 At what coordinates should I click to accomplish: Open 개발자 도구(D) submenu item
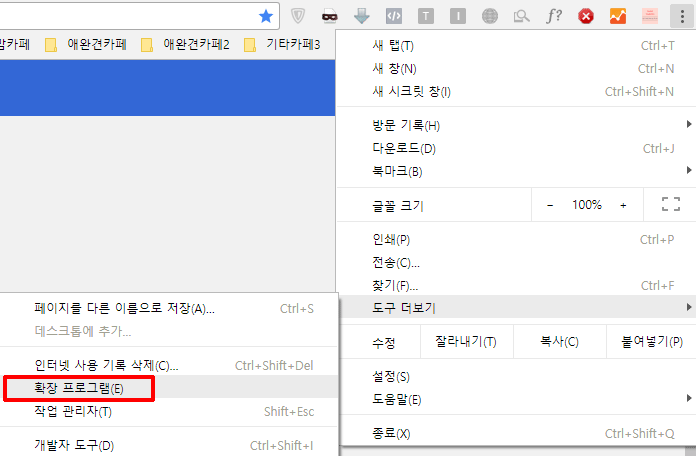[x=169, y=445]
